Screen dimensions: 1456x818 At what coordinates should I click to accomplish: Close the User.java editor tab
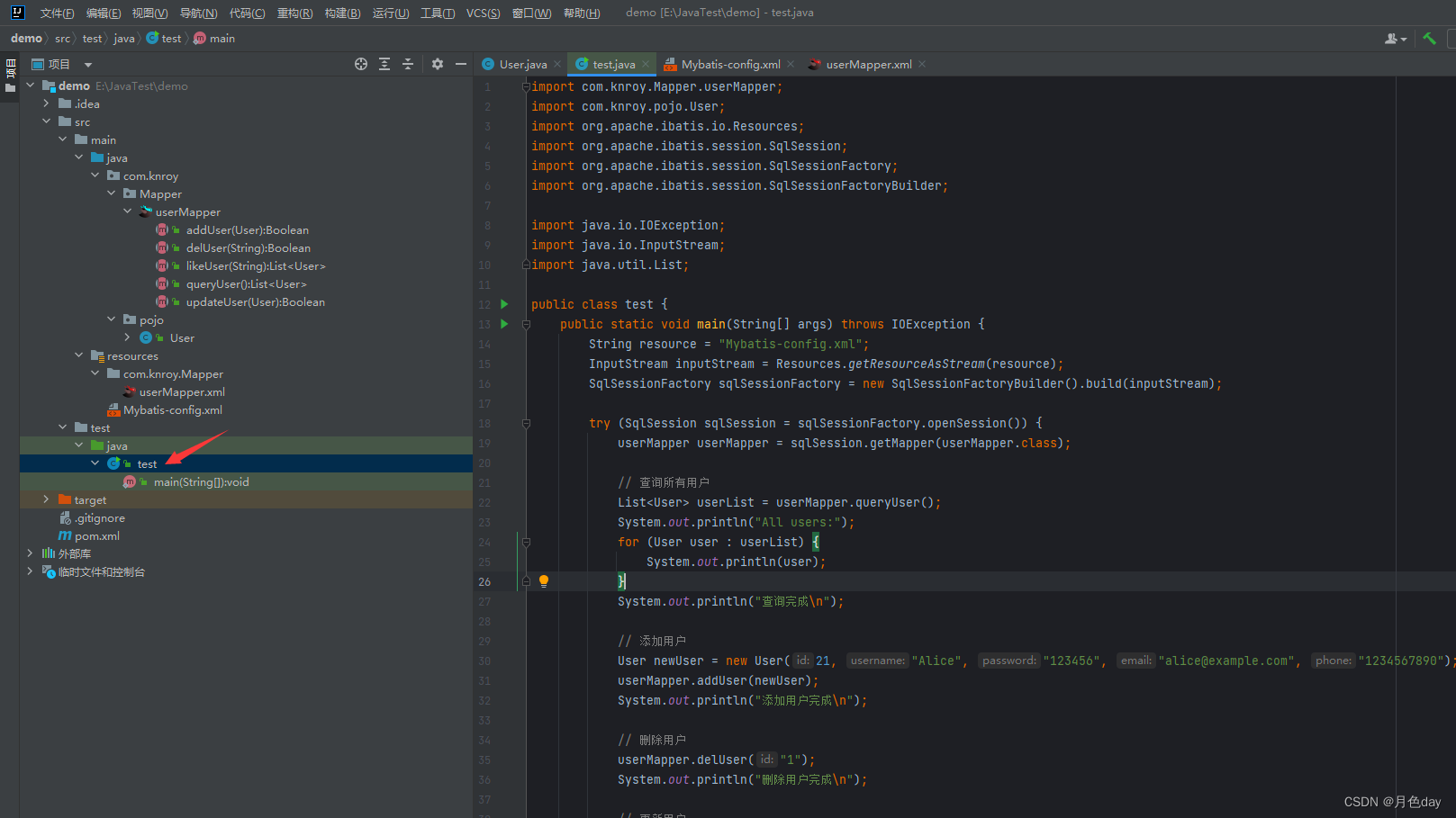[557, 64]
